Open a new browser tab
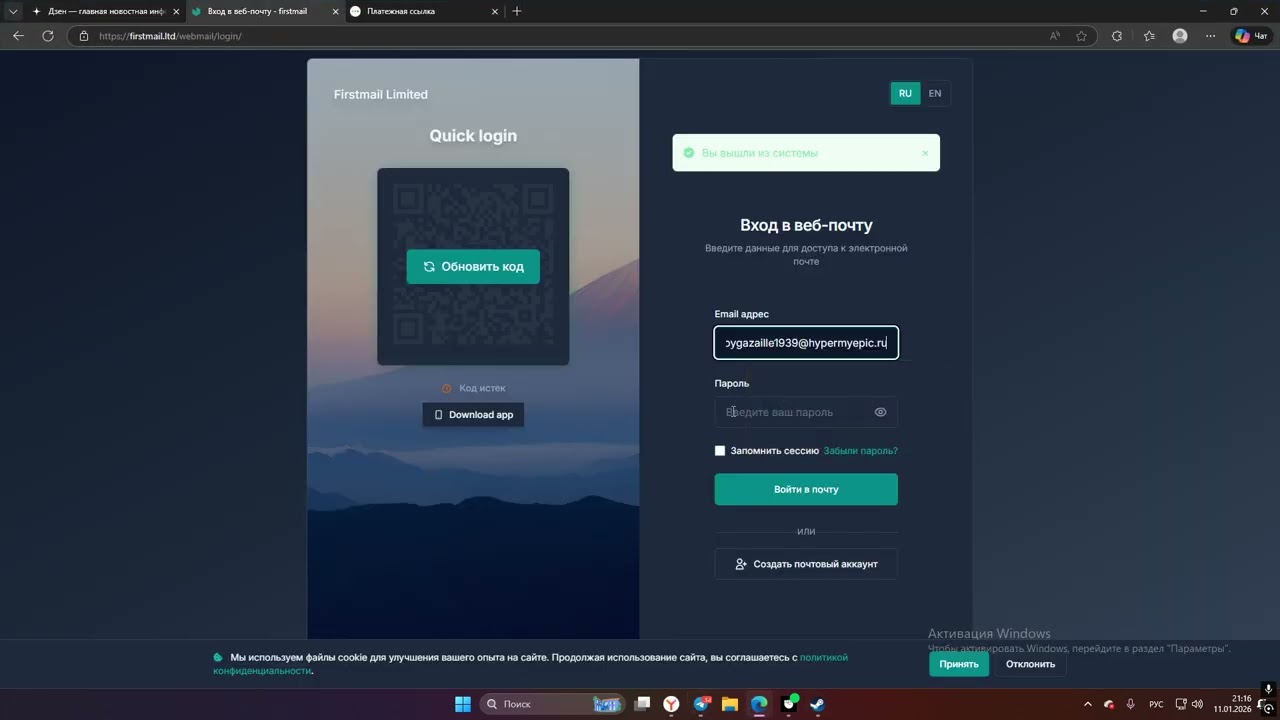 pos(517,11)
